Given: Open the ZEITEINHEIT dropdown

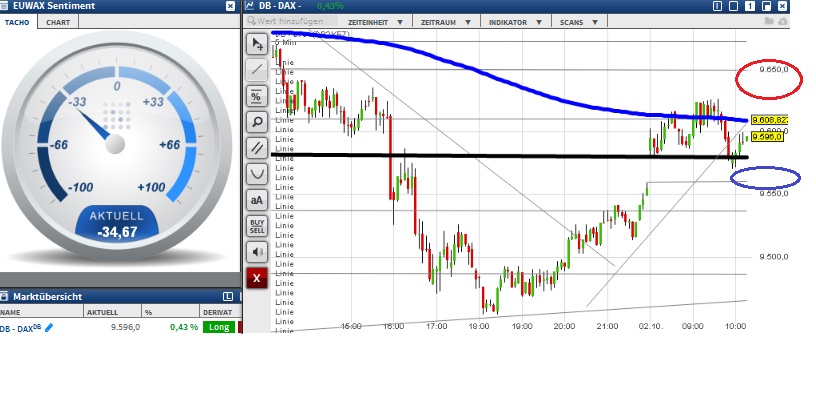Looking at the screenshot, I should (x=375, y=22).
